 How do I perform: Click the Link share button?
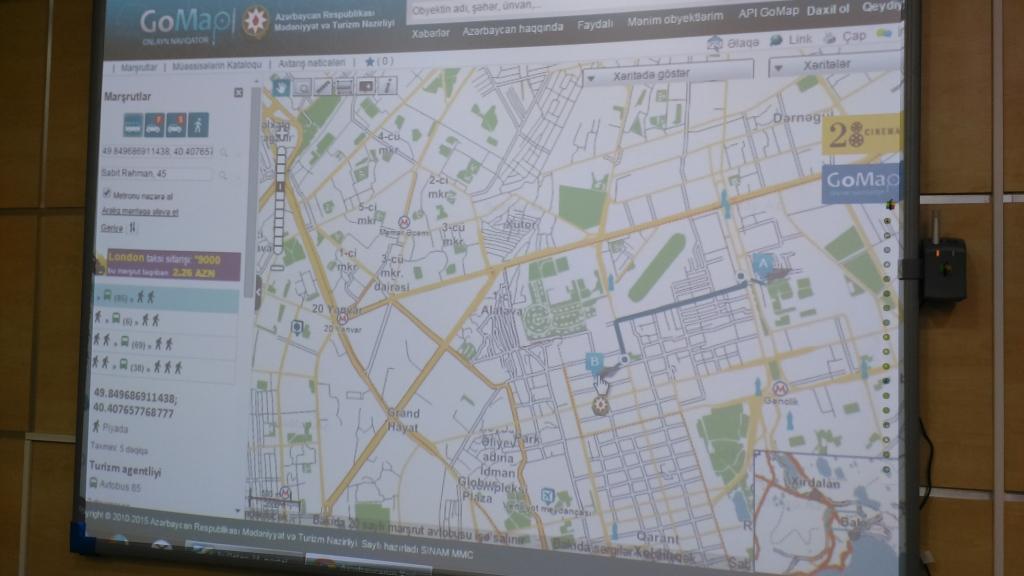[x=791, y=40]
